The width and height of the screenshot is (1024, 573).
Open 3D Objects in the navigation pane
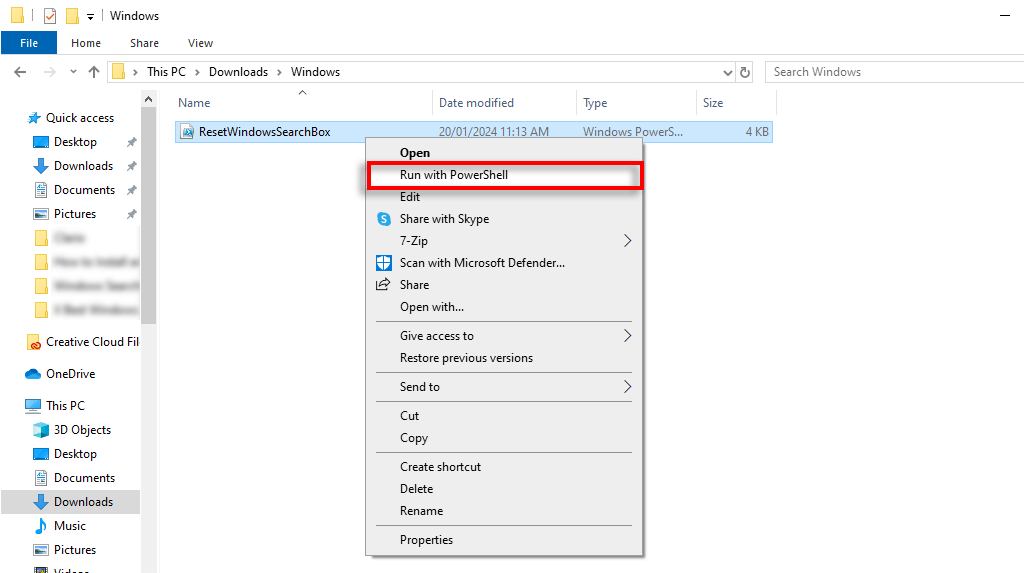tap(82, 430)
